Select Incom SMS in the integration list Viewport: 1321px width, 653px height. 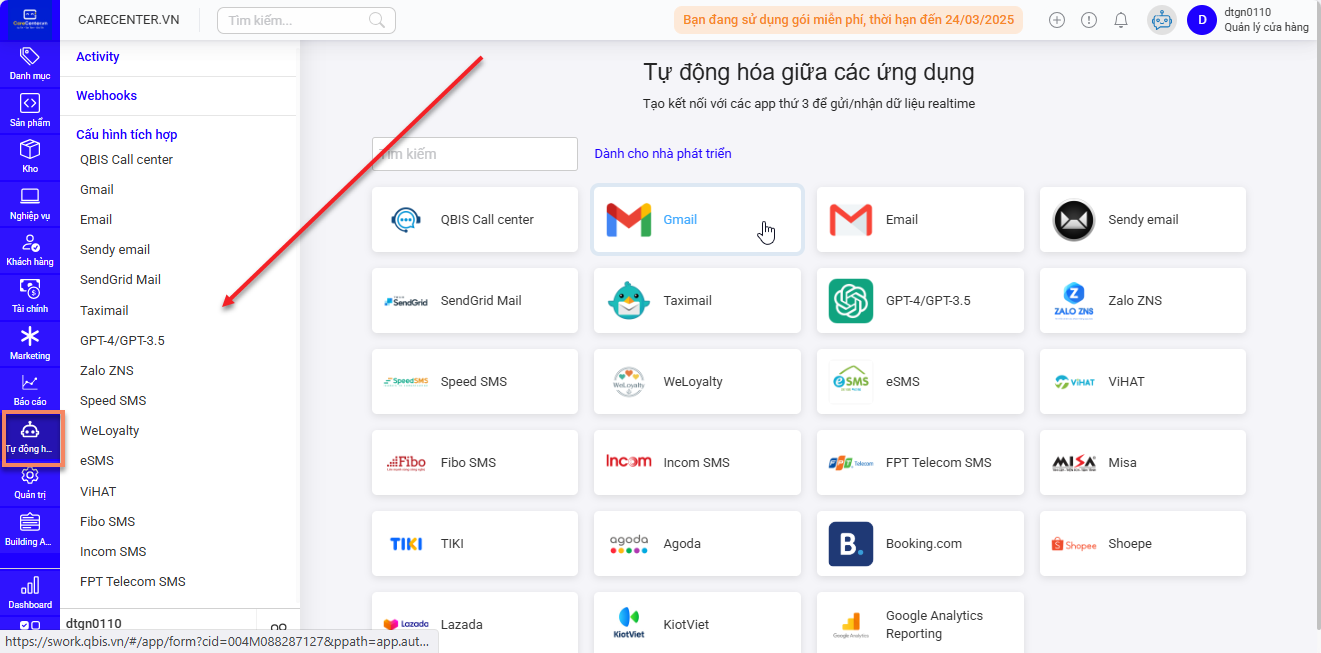click(x=113, y=552)
